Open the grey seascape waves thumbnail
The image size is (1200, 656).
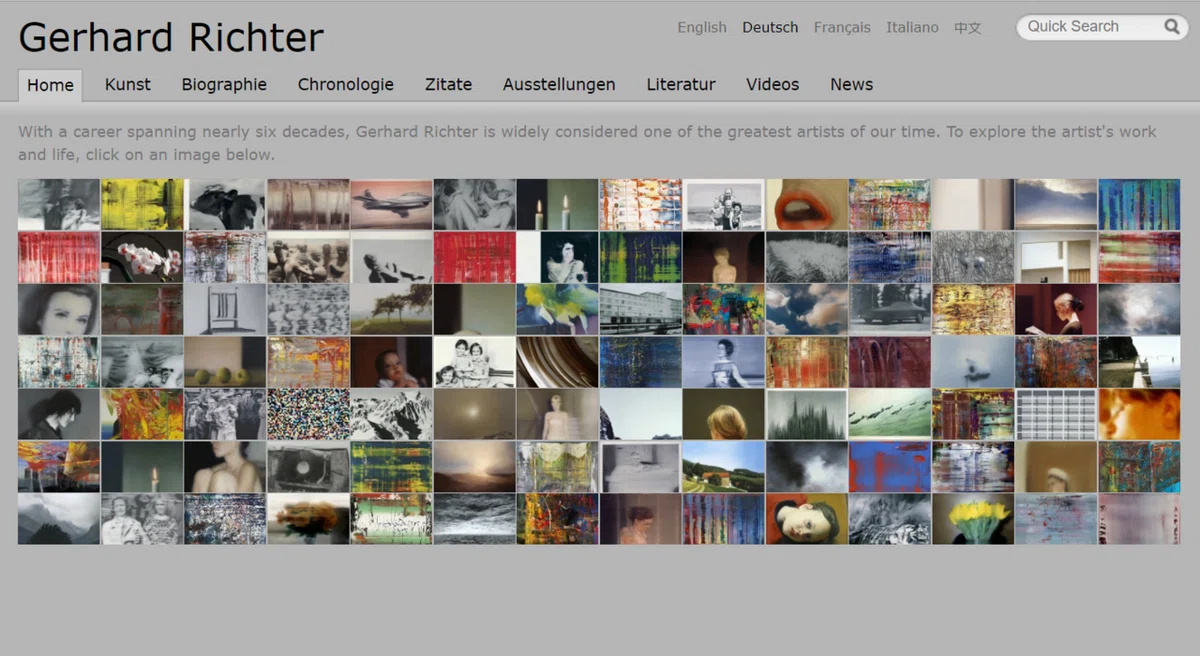coord(475,519)
